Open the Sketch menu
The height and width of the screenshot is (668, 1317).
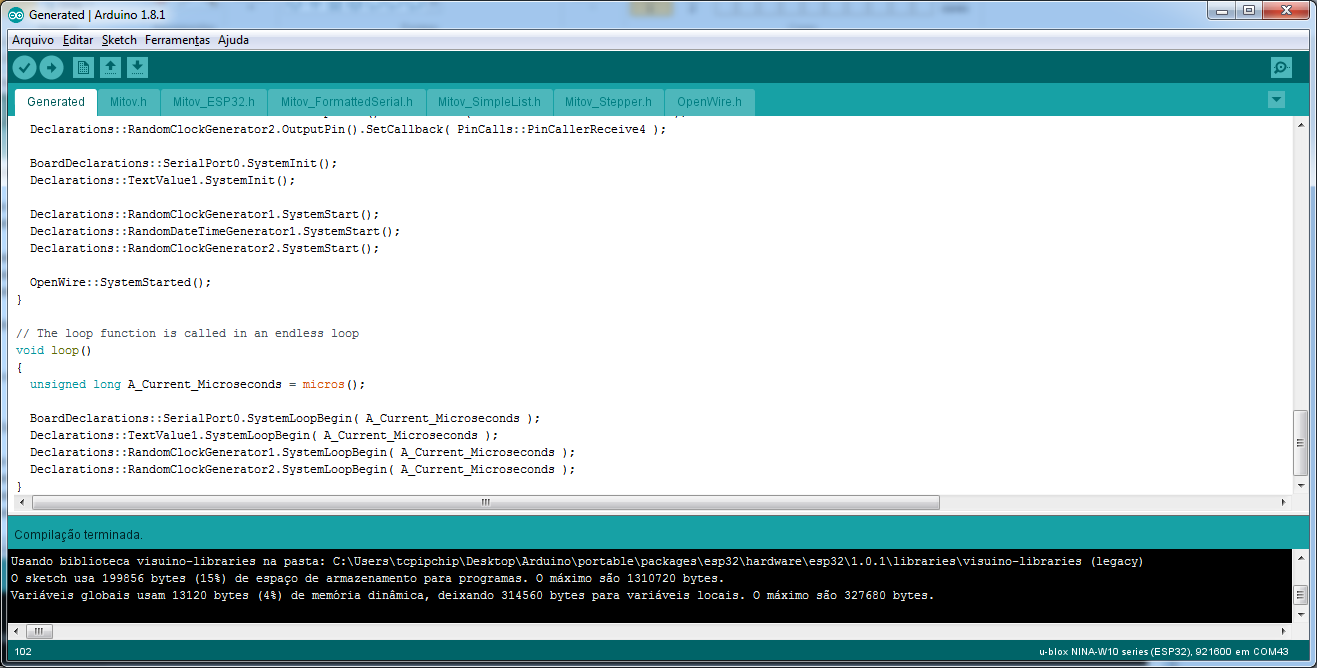(119, 40)
